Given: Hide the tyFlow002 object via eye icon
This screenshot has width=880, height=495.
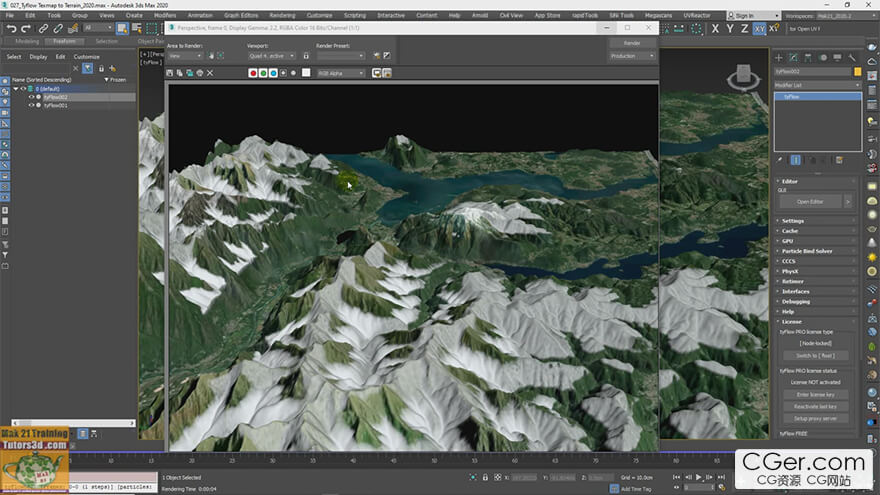Looking at the screenshot, I should pyautogui.click(x=31, y=97).
